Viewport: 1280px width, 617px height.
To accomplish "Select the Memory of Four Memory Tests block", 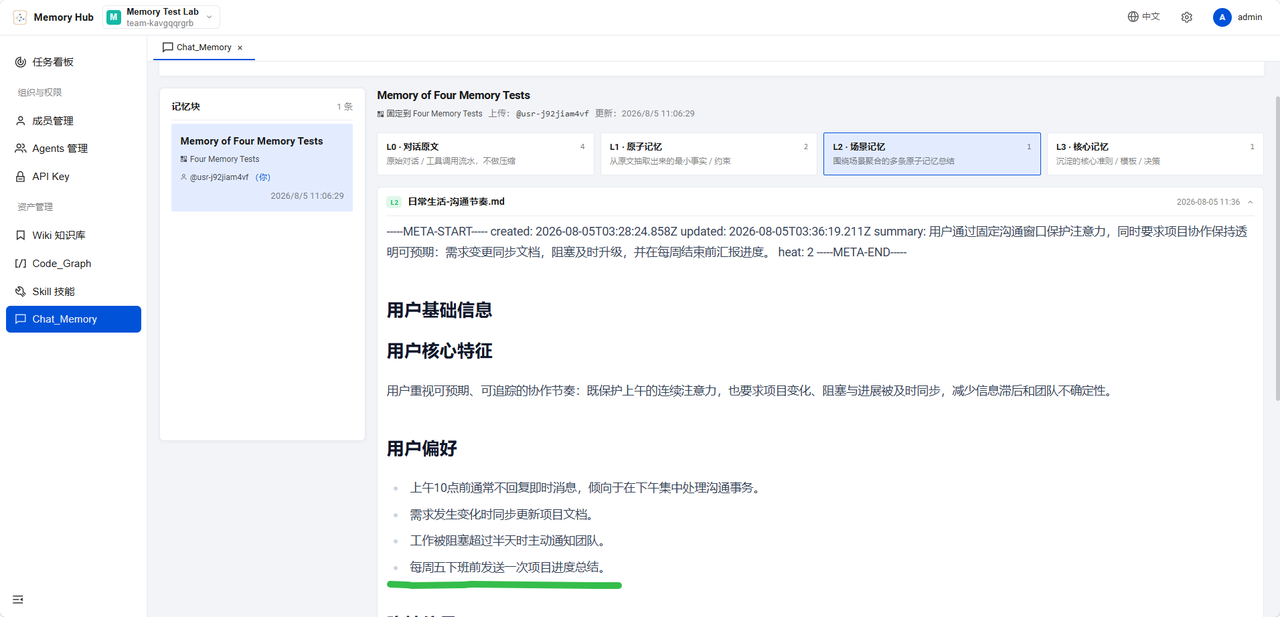I will (x=262, y=168).
